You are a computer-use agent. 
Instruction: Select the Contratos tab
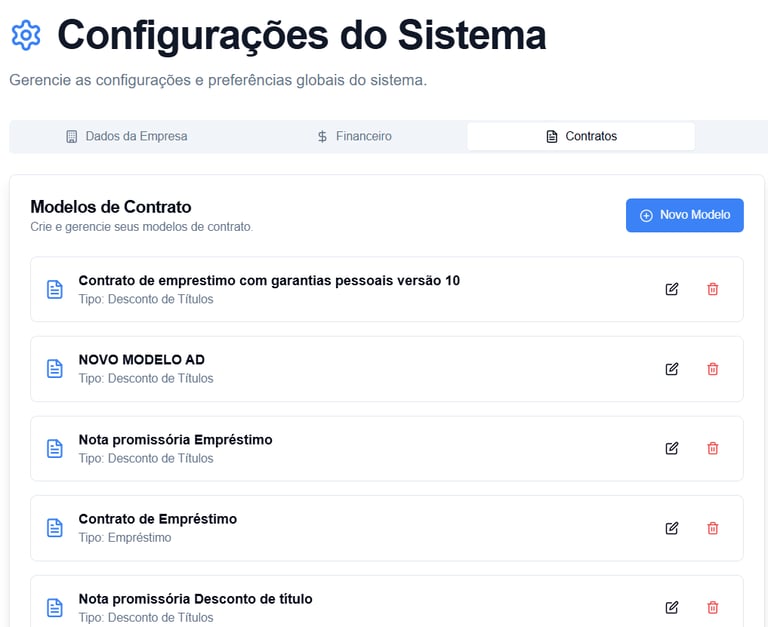coord(581,136)
